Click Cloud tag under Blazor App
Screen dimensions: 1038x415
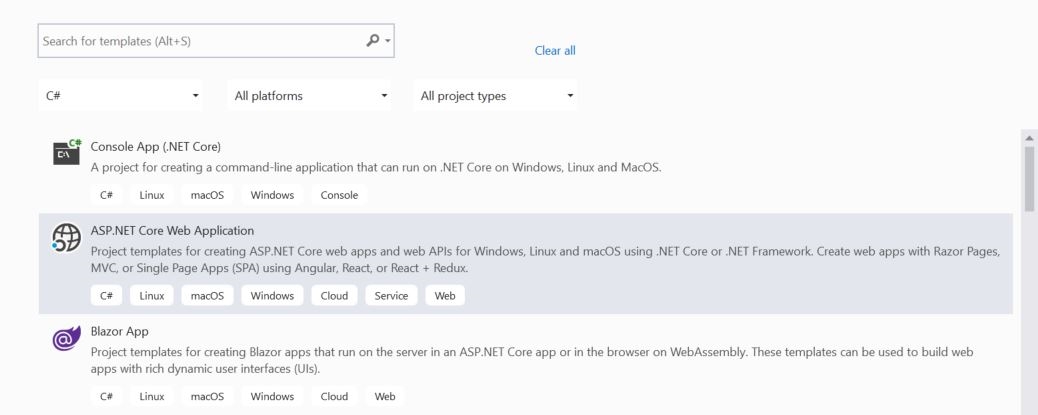334,396
